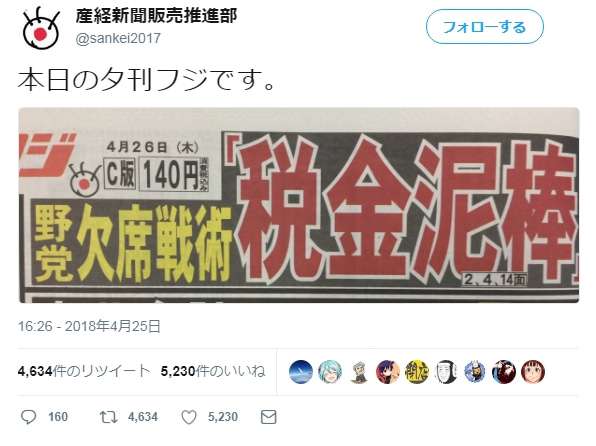Open the @sankei2017 handle link
The width and height of the screenshot is (596, 446).
click(118, 38)
